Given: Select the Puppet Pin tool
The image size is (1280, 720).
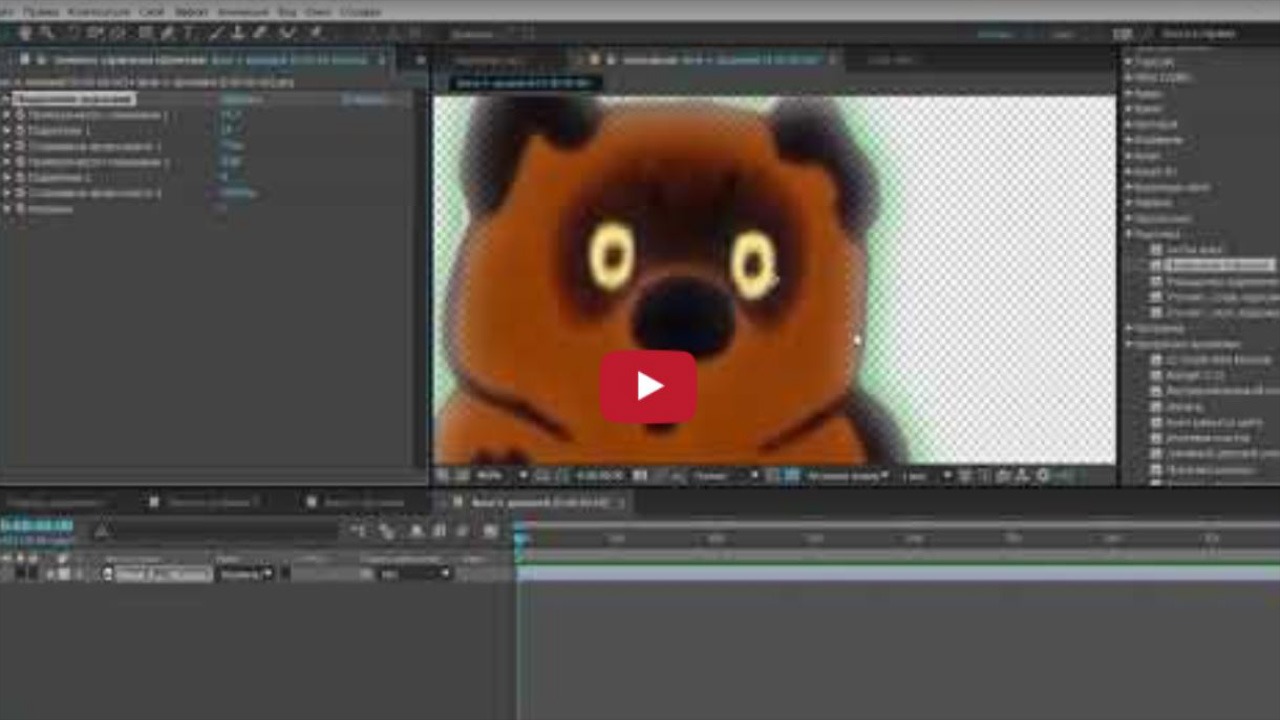Looking at the screenshot, I should click(x=315, y=33).
